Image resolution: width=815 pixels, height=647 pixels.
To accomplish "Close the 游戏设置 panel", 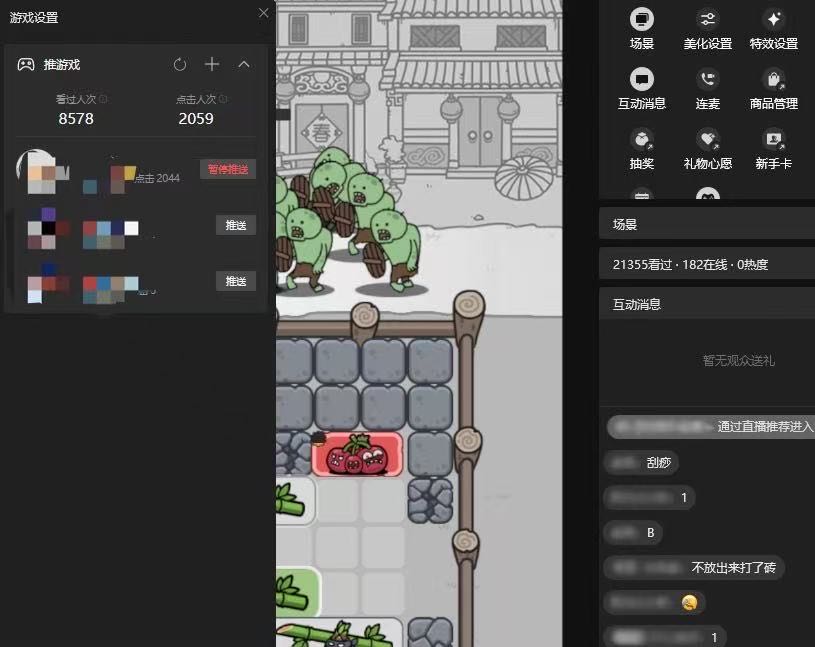I will (x=263, y=13).
